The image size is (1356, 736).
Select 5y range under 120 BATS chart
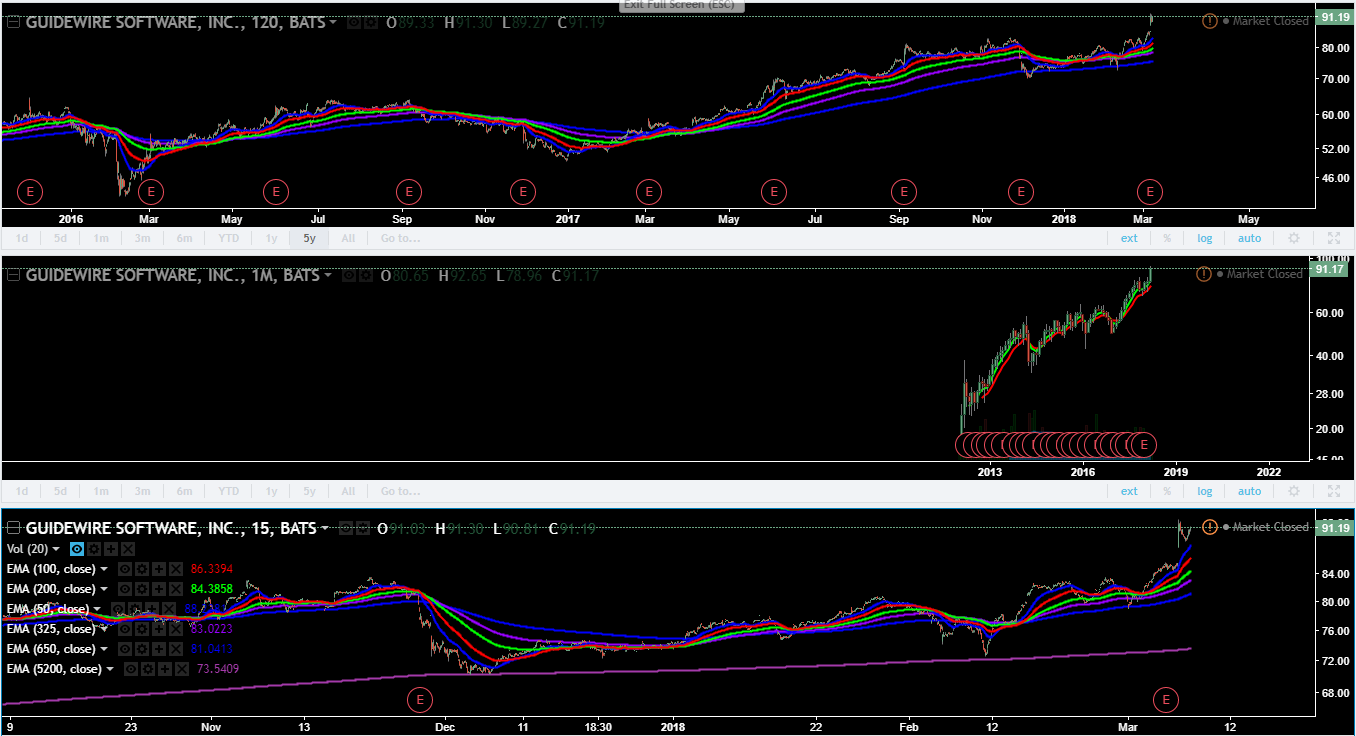point(309,238)
